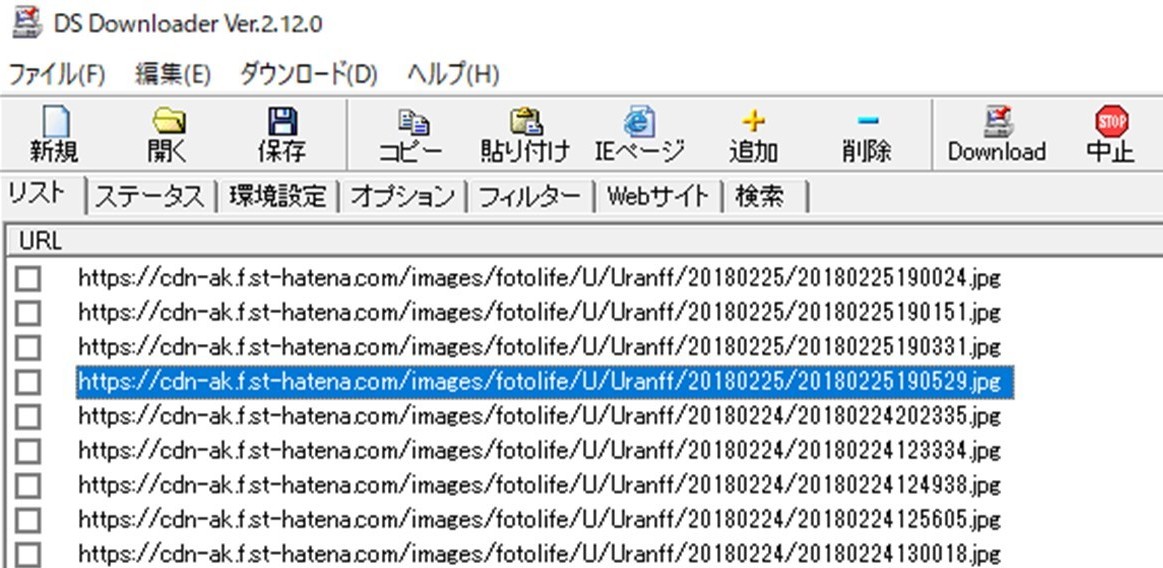Select the URL ending 20180225190024.jpg
The width and height of the screenshot is (1163, 568).
[539, 279]
